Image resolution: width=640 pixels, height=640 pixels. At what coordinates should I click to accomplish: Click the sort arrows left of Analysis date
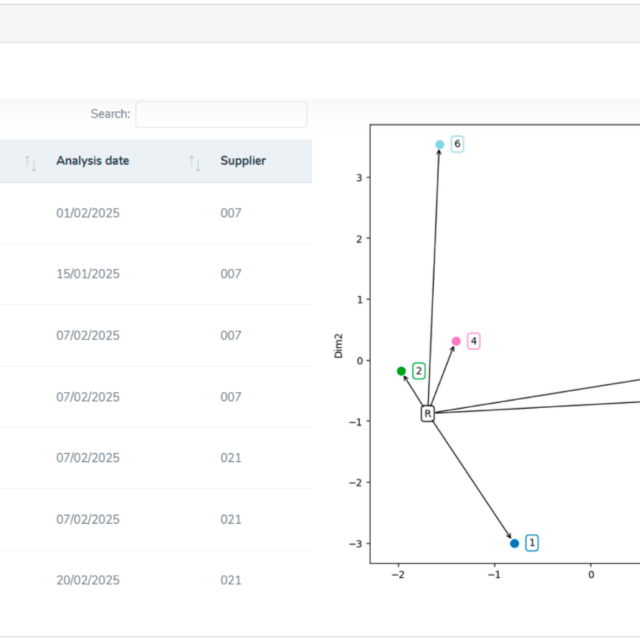click(x=30, y=162)
